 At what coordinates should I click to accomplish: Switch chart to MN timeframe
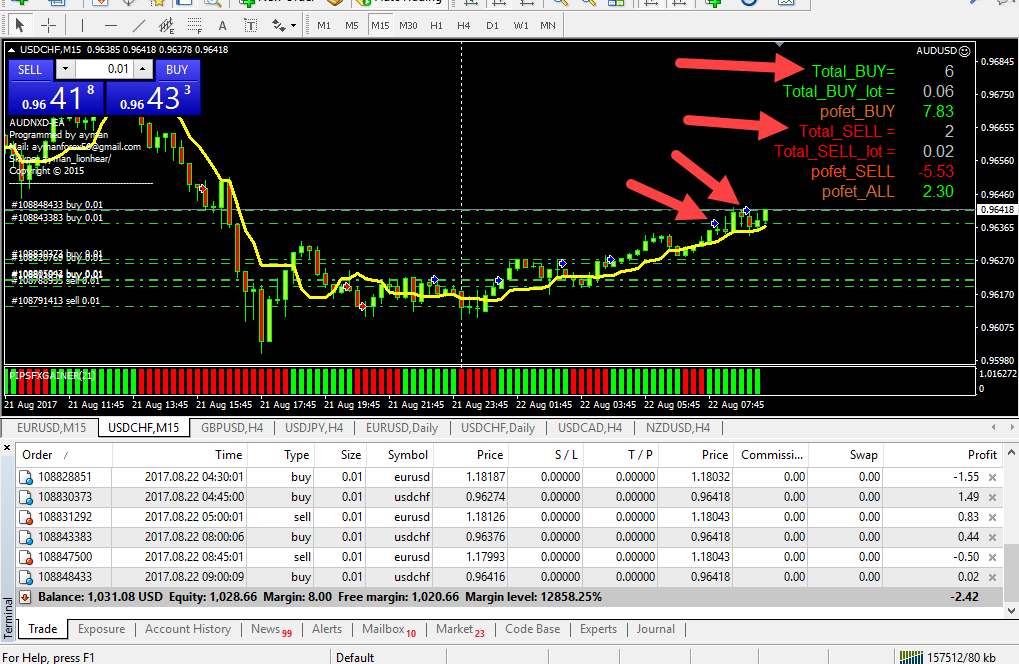coord(548,25)
